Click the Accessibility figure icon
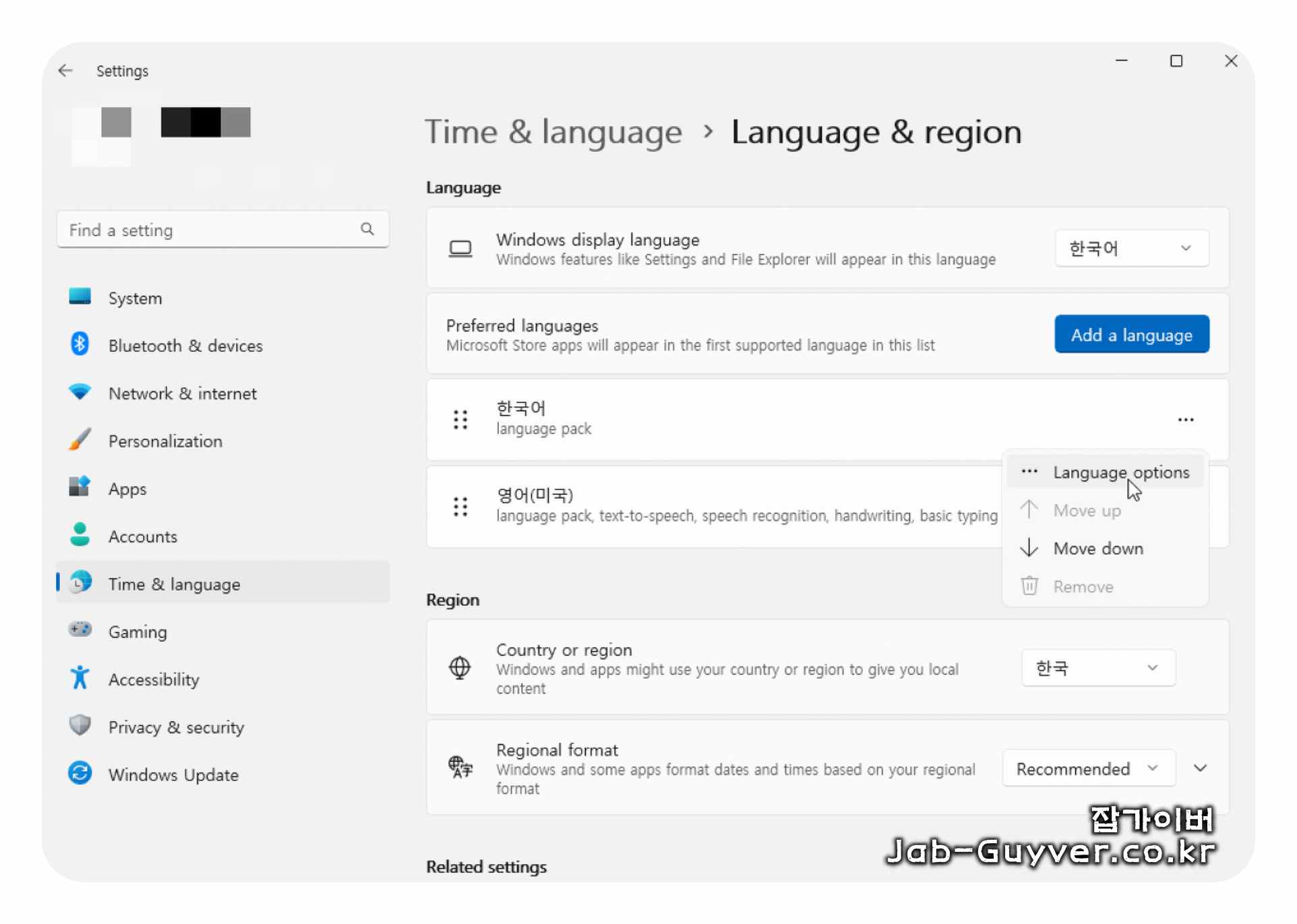 [80, 678]
